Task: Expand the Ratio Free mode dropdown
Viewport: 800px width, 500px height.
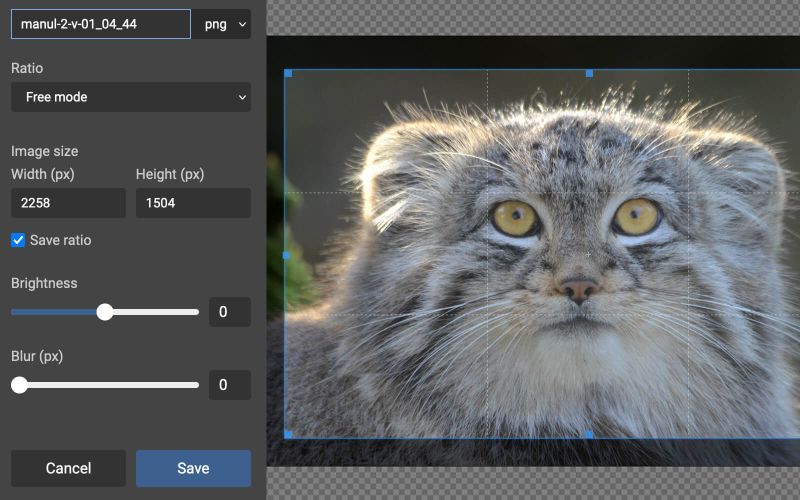Action: (x=131, y=97)
